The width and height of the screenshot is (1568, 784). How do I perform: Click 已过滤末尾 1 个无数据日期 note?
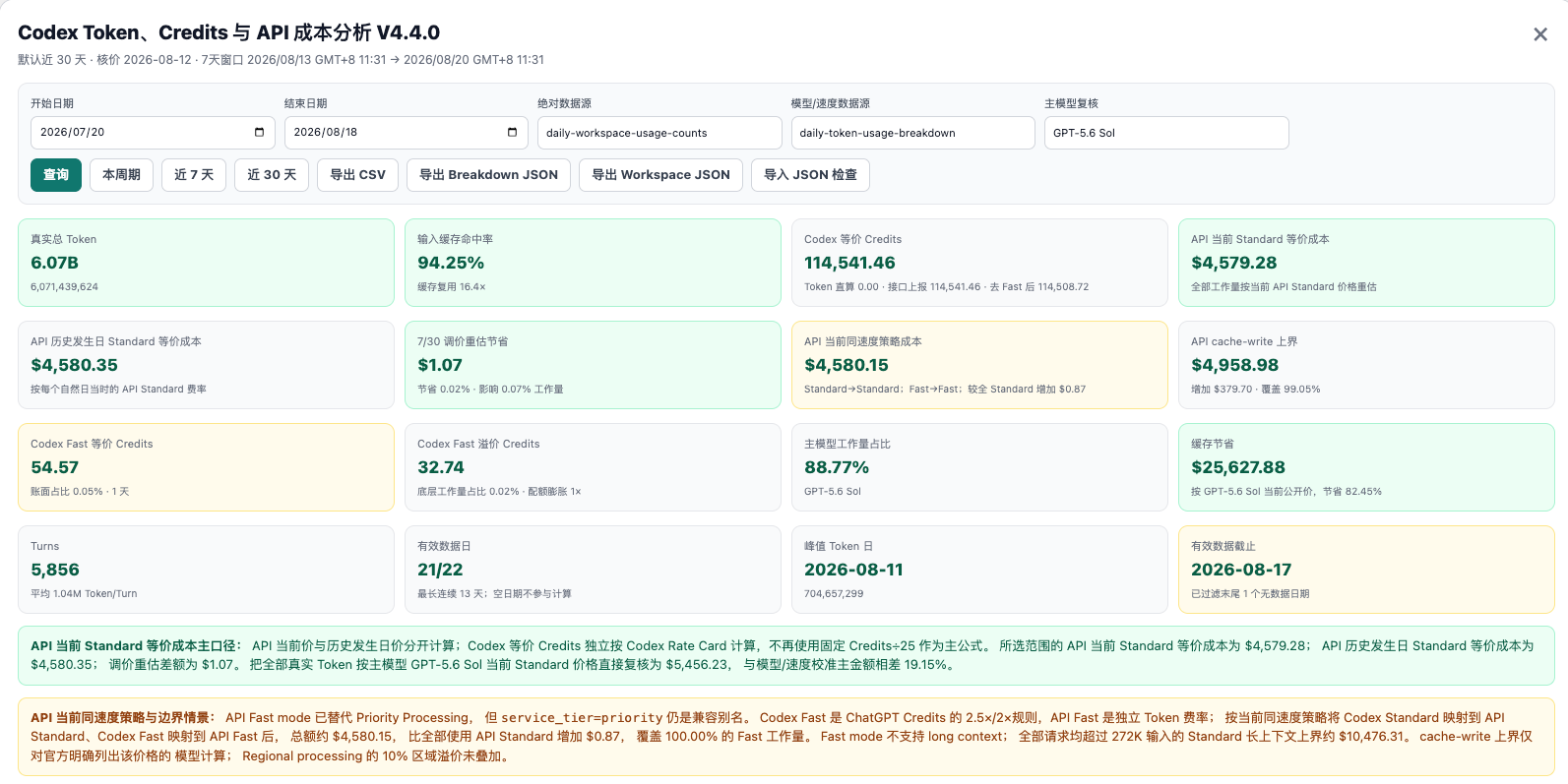pos(1250,594)
